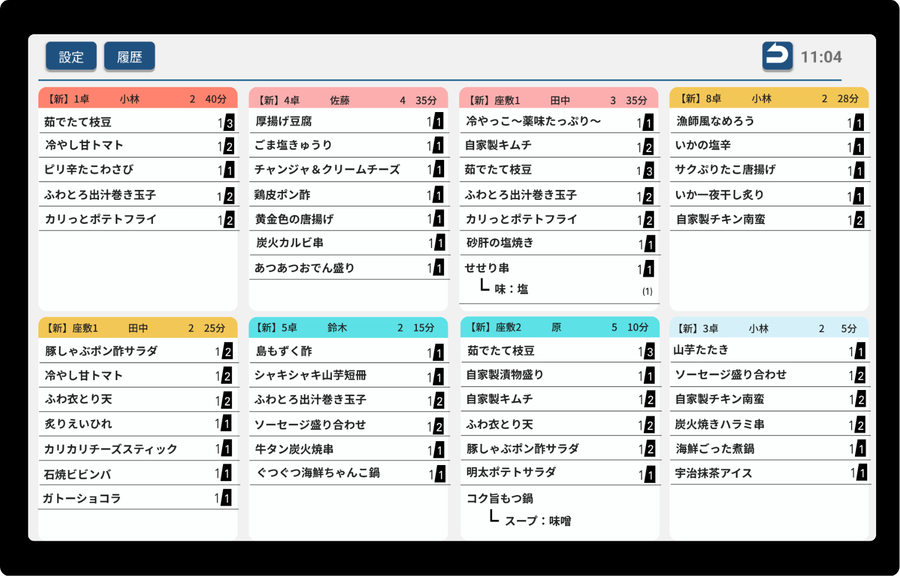Tap あつあつおでん盛り row
Viewport: 900px width, 576px height.
coord(348,268)
